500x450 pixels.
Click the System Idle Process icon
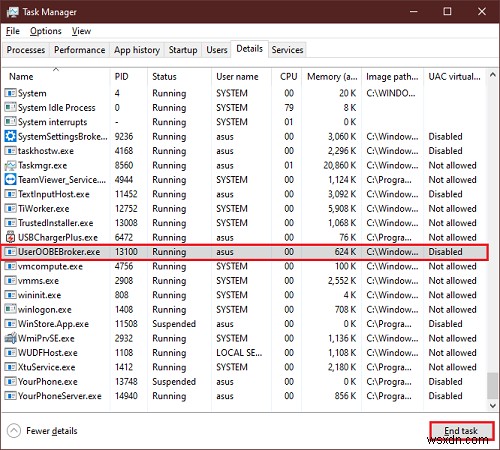click(x=10, y=107)
